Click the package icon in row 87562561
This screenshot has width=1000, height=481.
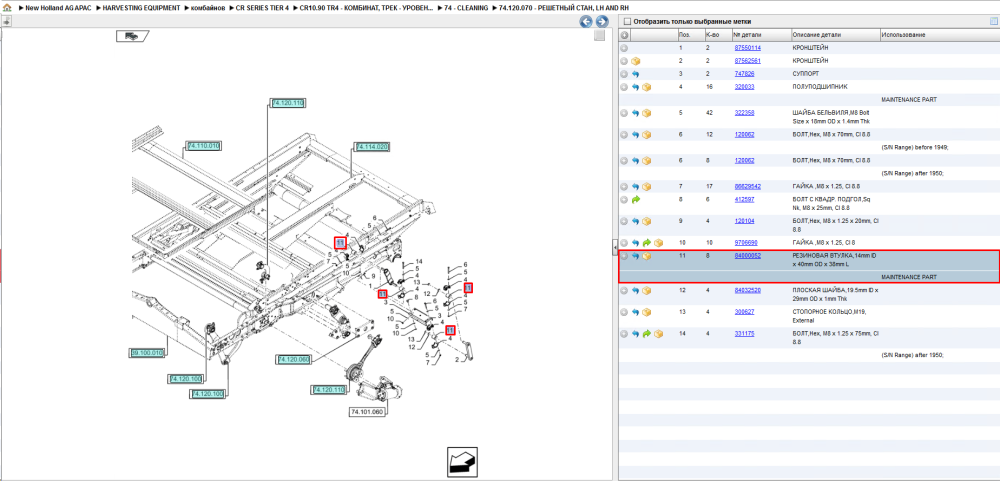(636, 61)
